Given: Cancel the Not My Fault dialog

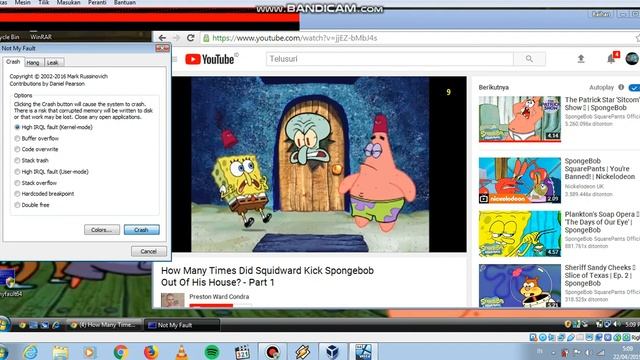Looking at the screenshot, I should click(x=149, y=251).
